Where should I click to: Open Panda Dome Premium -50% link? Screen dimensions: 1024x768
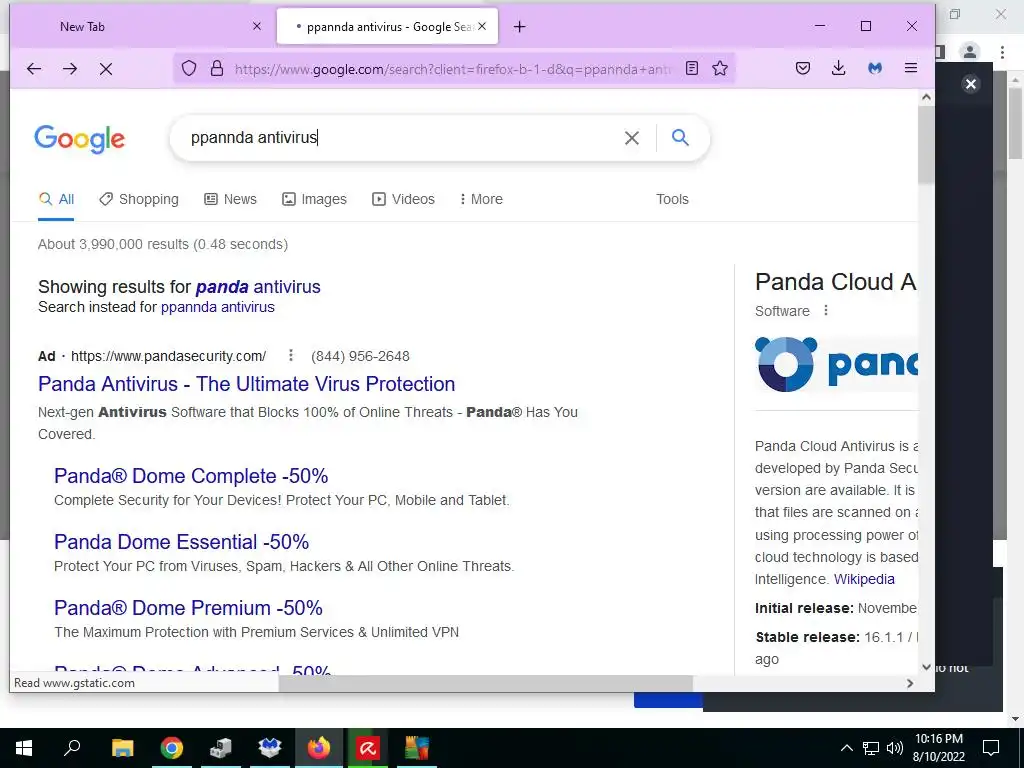pyautogui.click(x=188, y=608)
